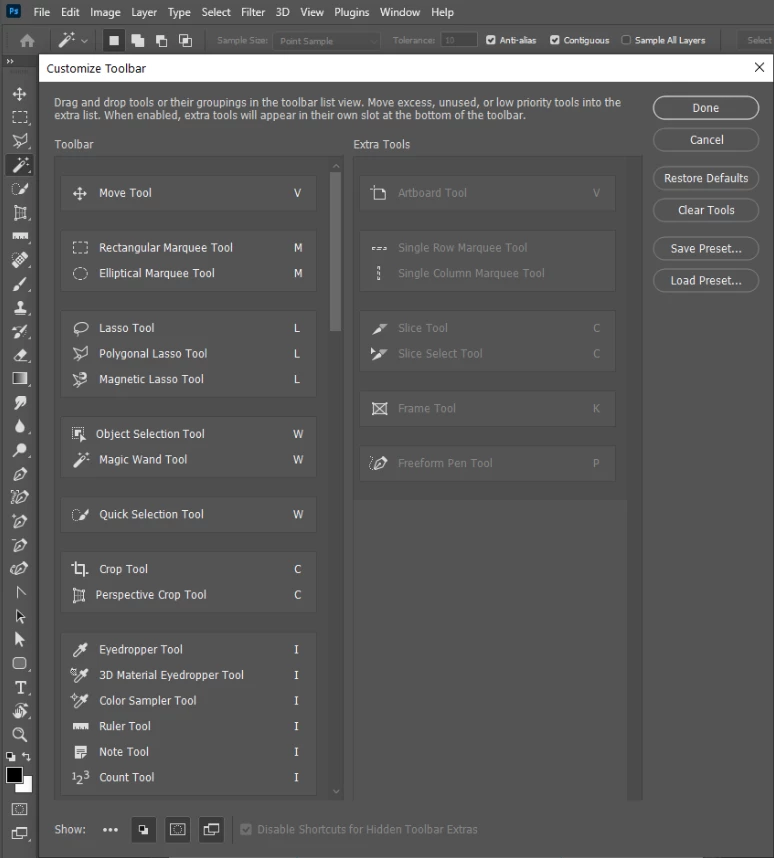Click Clear Tools button

[706, 210]
